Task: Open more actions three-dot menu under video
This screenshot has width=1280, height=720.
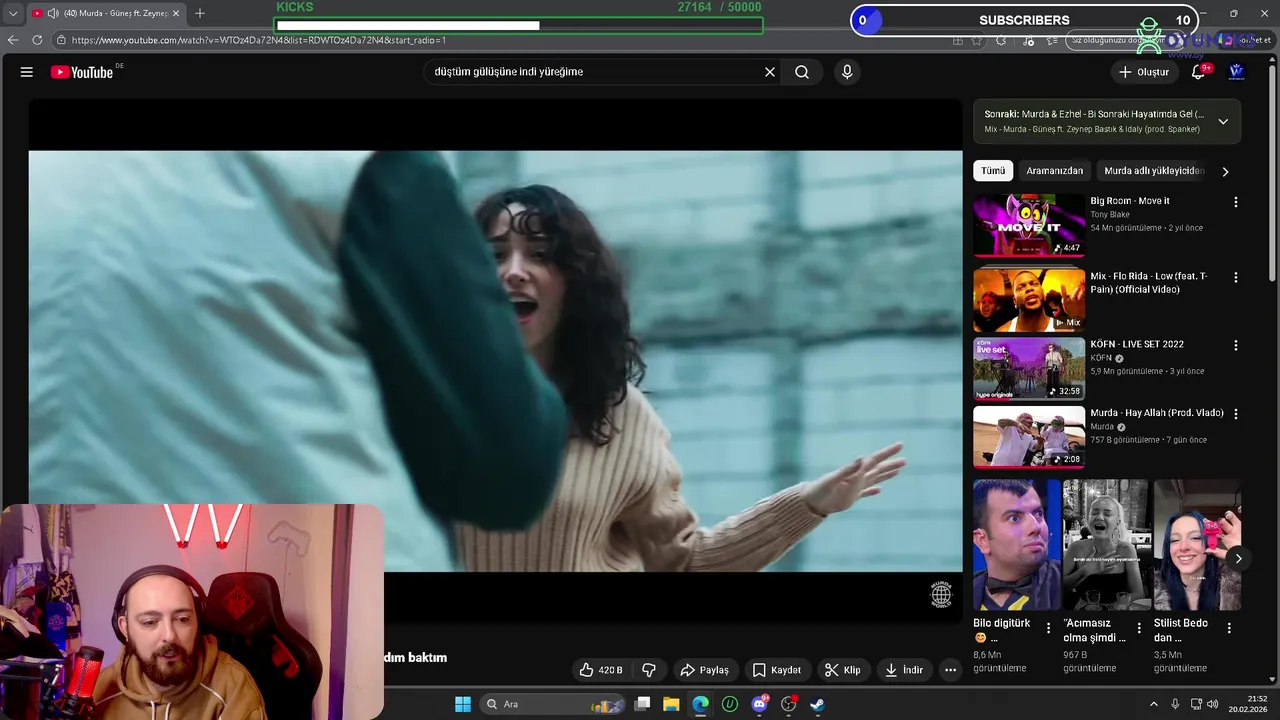Action: (951, 670)
